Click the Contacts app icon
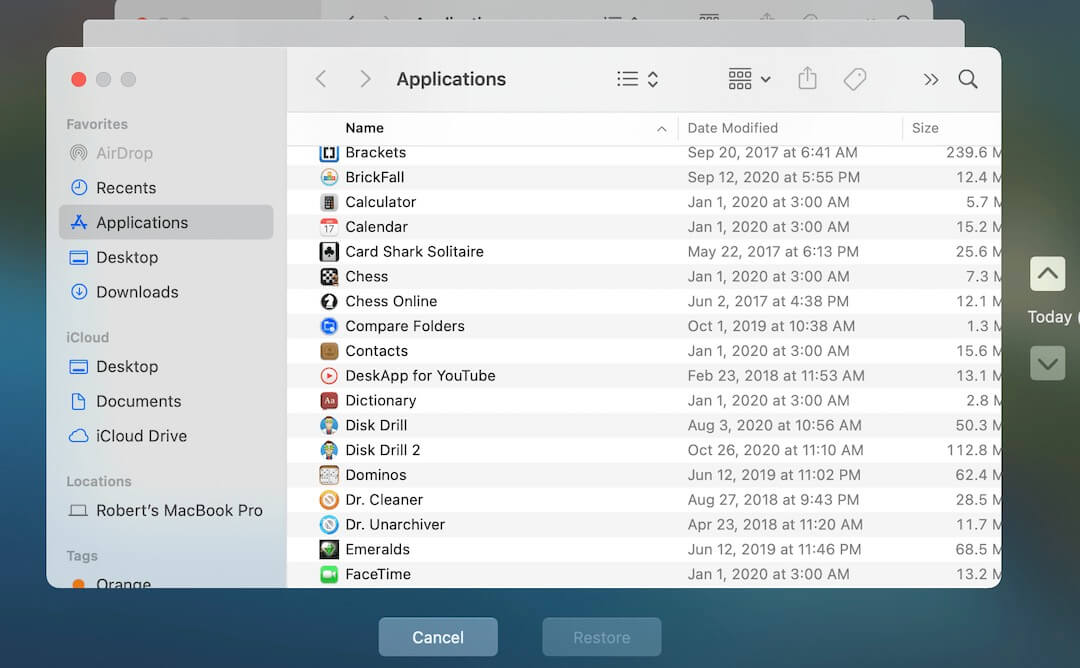The width and height of the screenshot is (1080, 668). point(329,351)
